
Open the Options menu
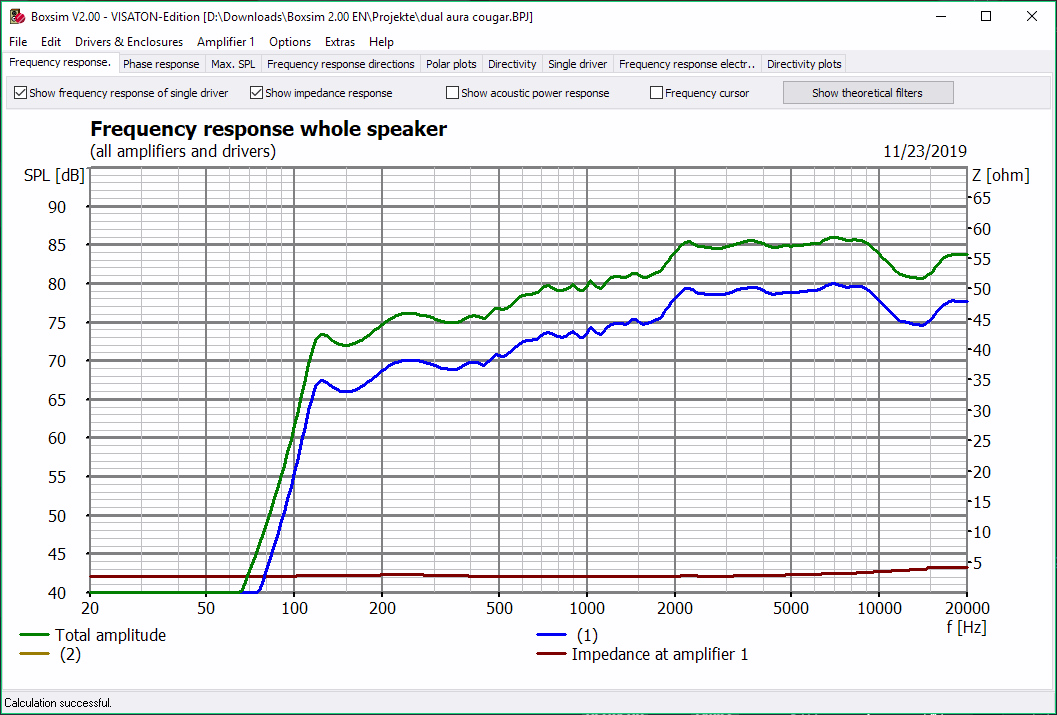(290, 42)
